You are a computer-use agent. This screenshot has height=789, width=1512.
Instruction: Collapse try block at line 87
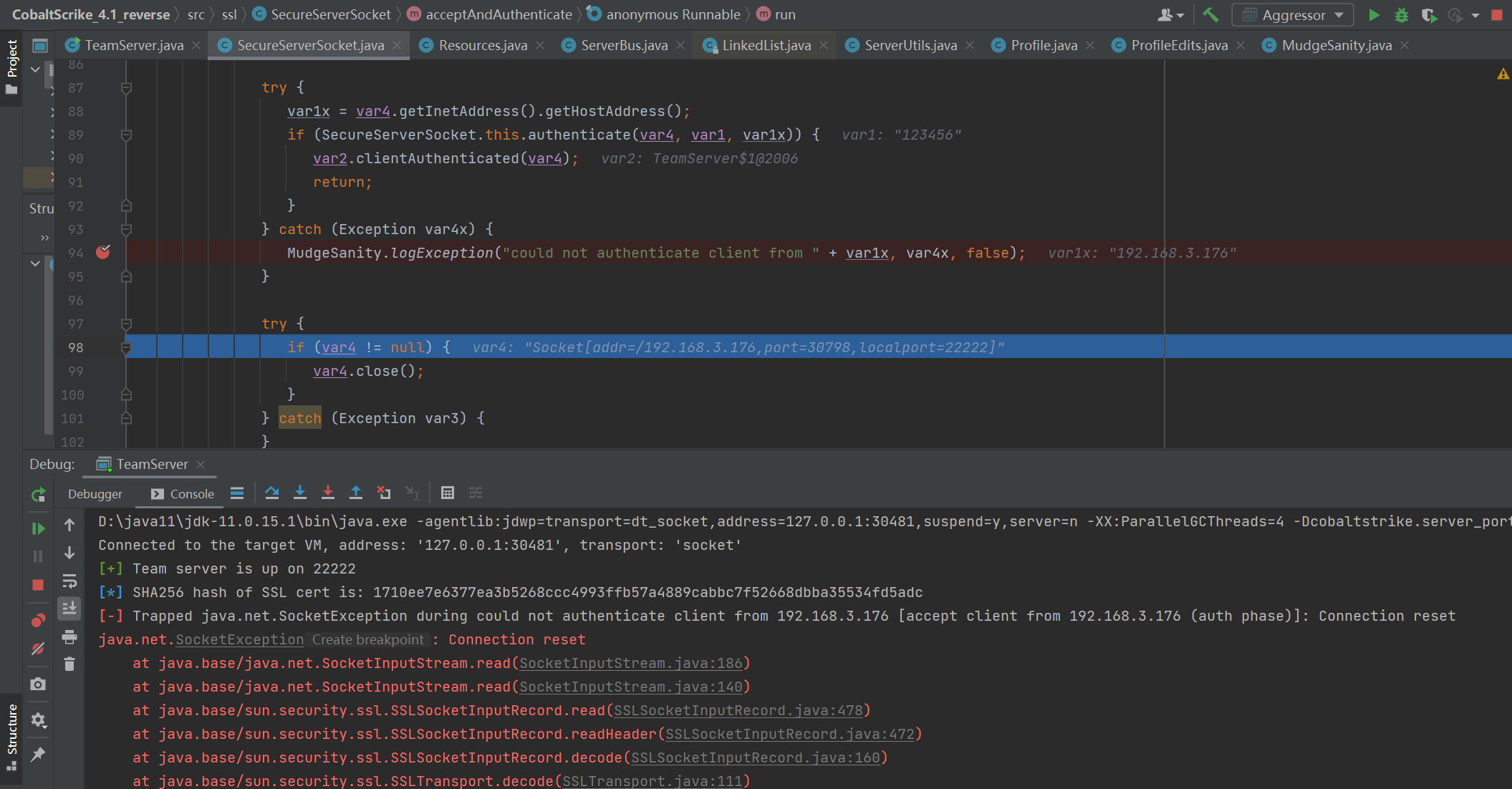pyautogui.click(x=126, y=88)
